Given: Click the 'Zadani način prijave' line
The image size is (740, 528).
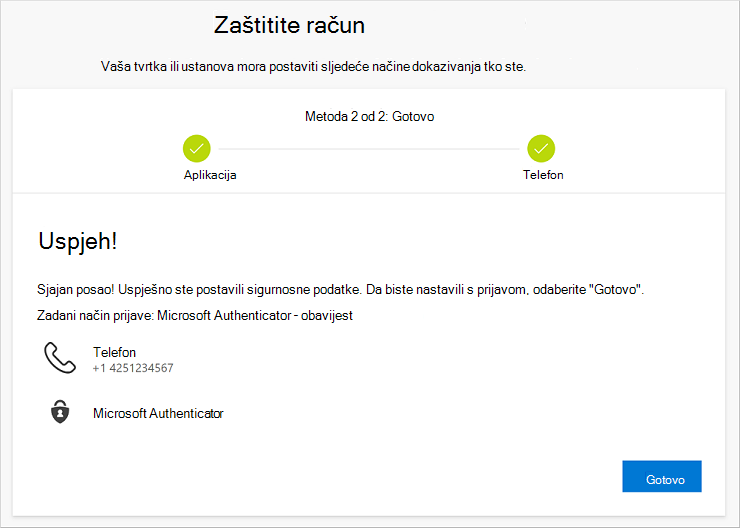Looking at the screenshot, I should click(194, 315).
